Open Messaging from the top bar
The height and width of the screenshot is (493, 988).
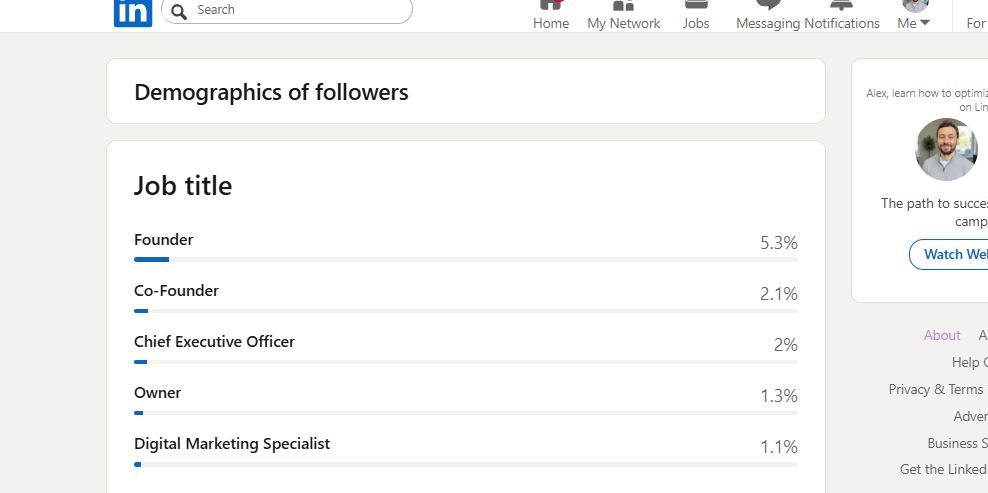pyautogui.click(x=768, y=16)
